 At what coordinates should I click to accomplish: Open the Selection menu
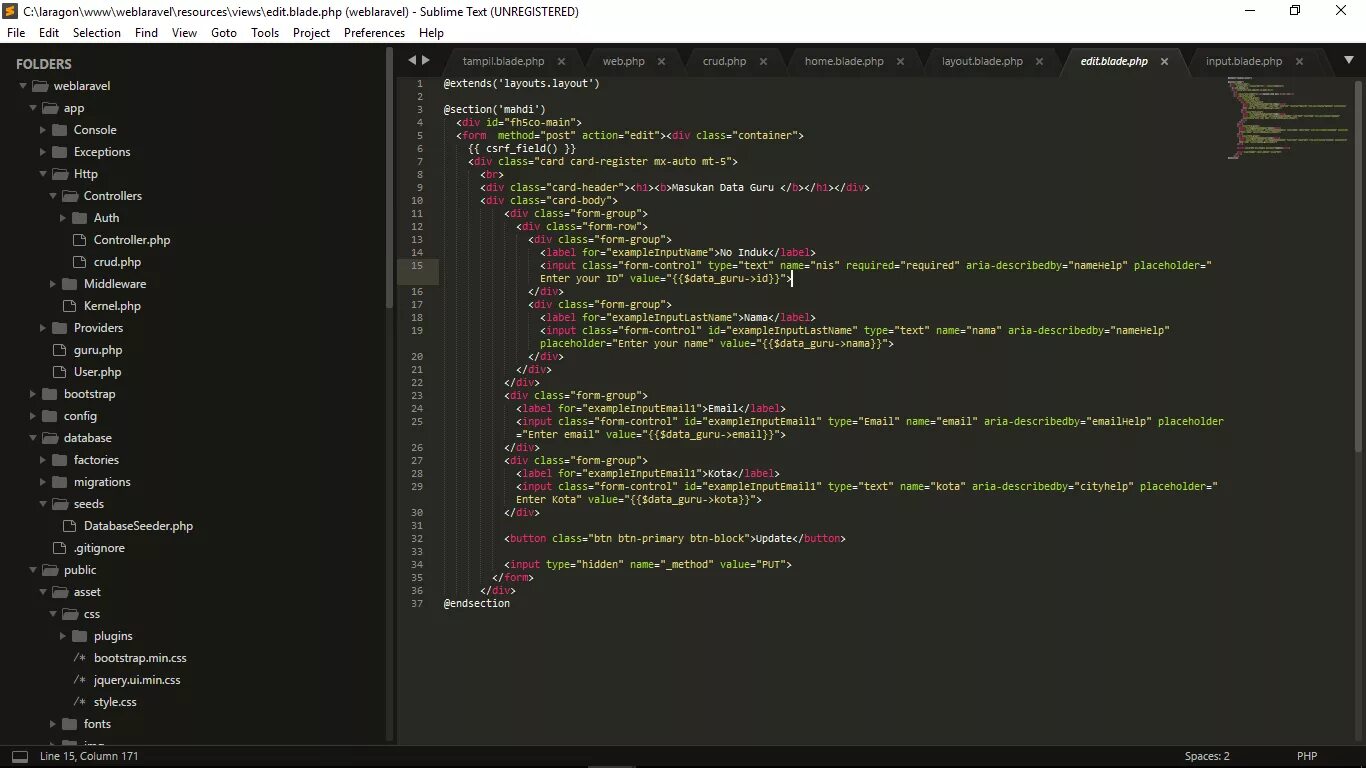tap(97, 33)
